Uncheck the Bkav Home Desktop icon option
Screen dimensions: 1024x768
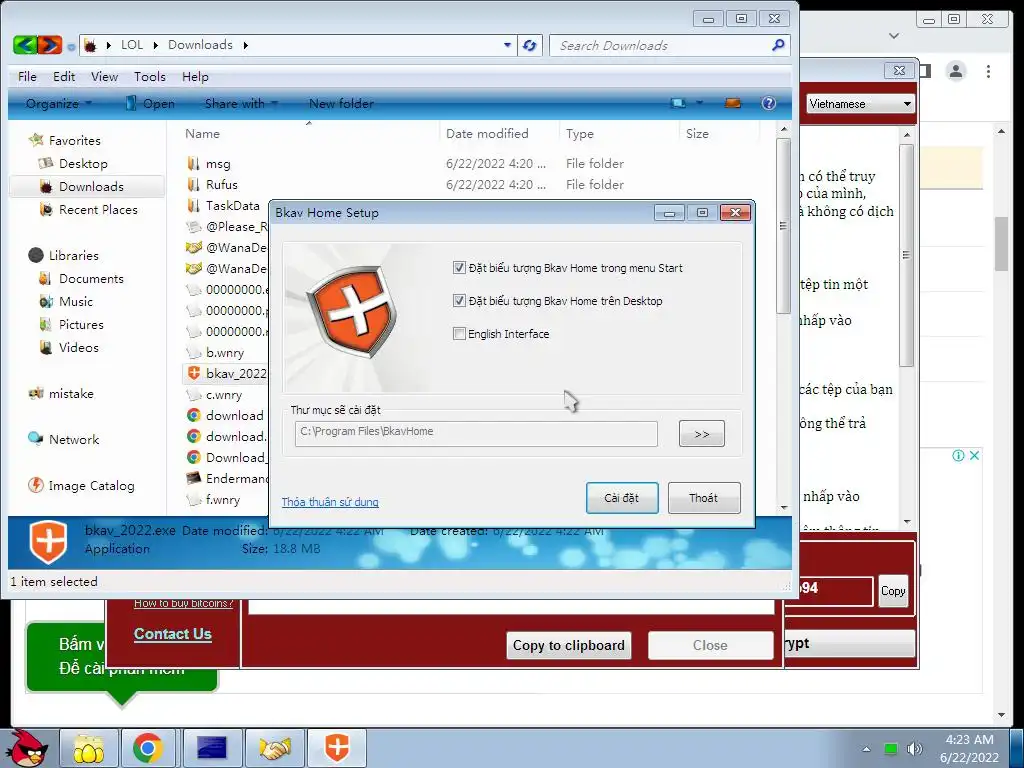459,300
